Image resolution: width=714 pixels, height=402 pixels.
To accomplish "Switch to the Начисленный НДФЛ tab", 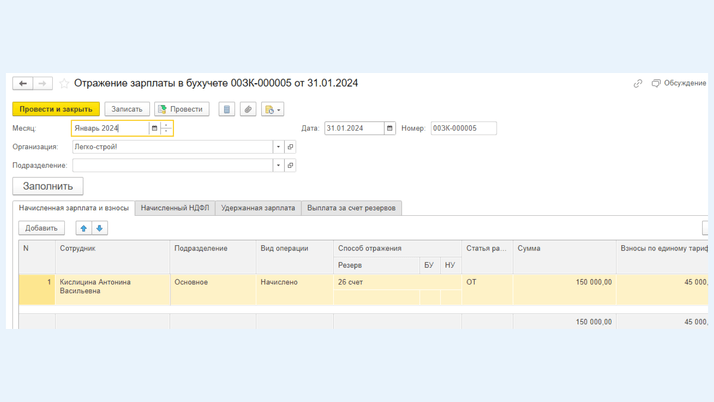I will coord(175,208).
